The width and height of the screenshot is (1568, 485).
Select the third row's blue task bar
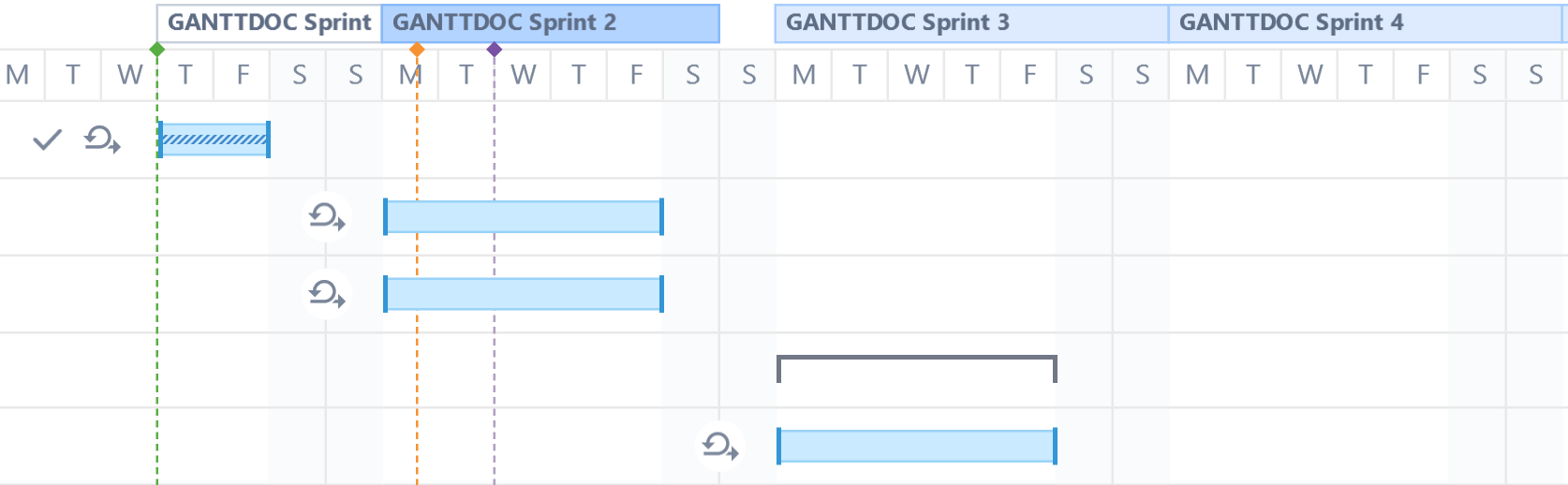tap(524, 294)
